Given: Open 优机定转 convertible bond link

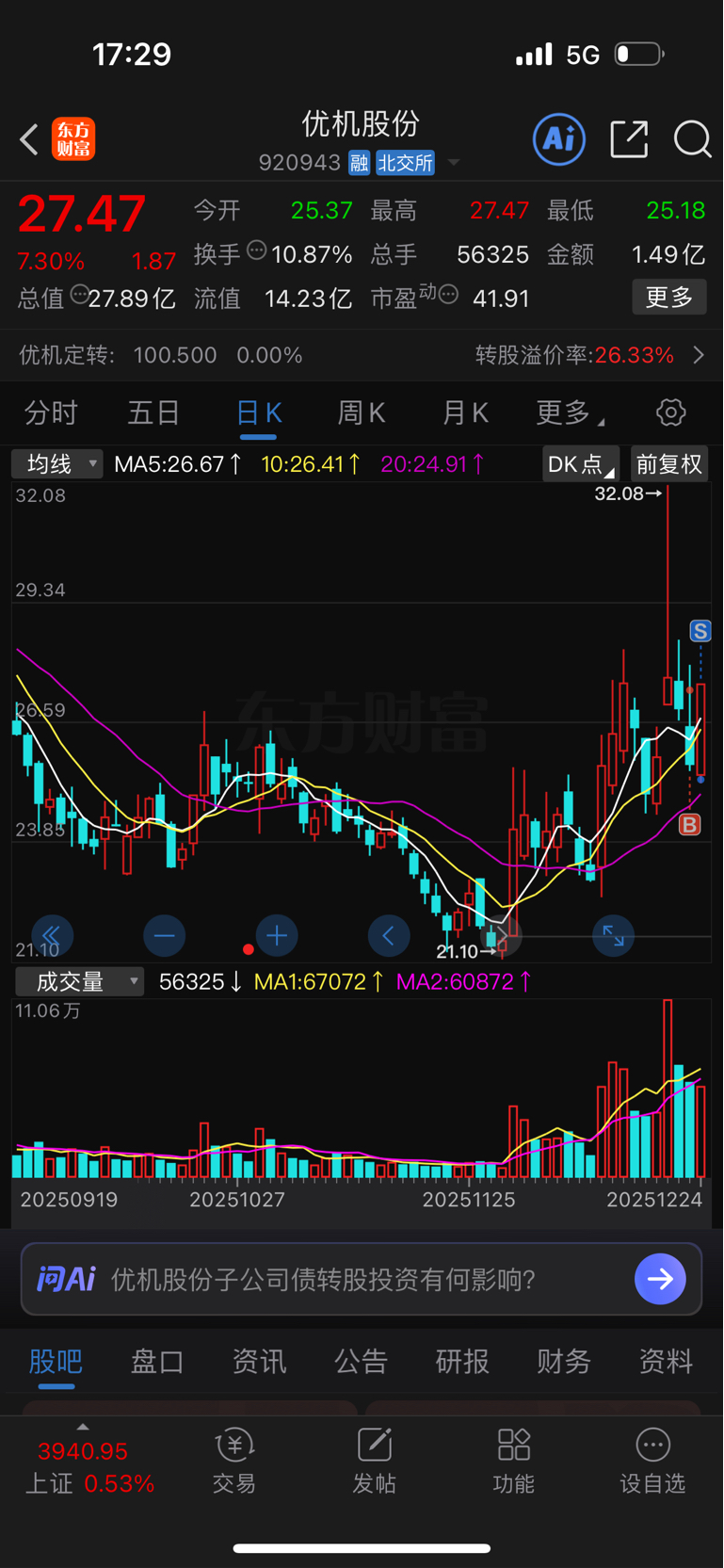Looking at the screenshot, I should [161, 355].
